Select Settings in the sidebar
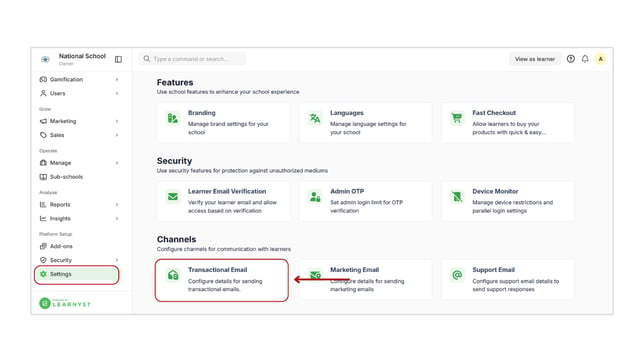644x362 pixels. (77, 274)
